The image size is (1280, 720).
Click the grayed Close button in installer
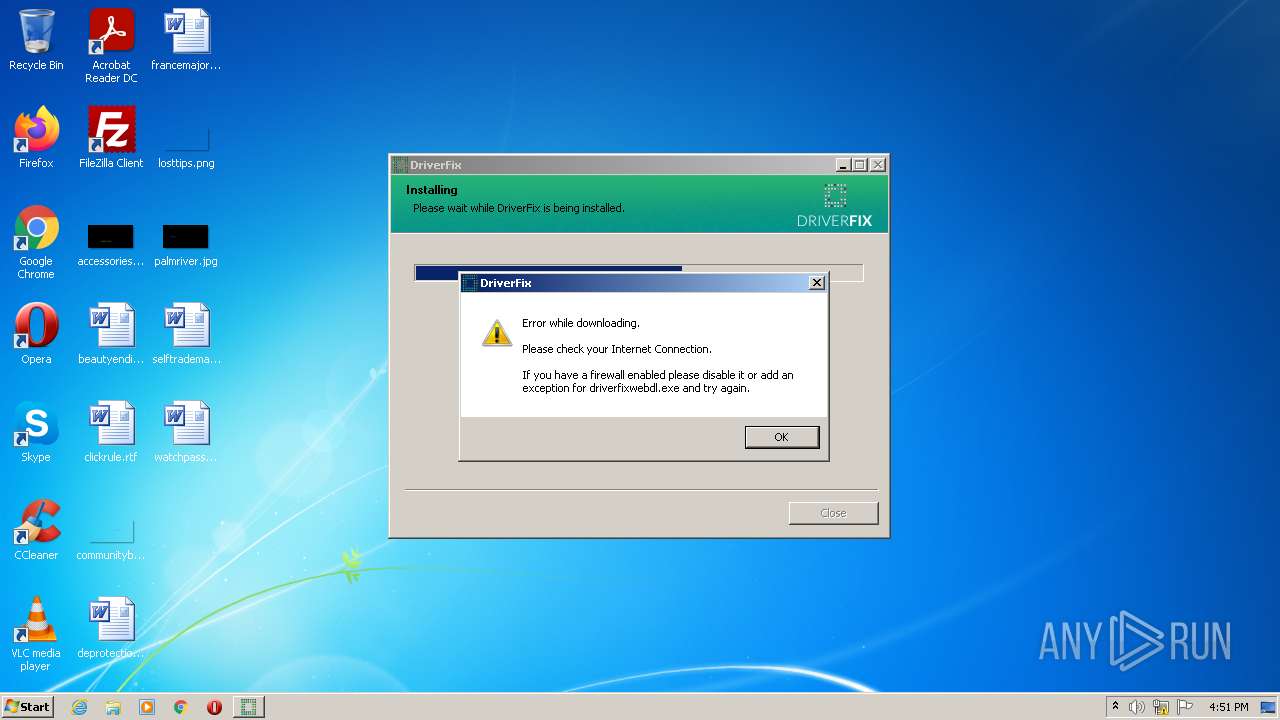(x=833, y=513)
